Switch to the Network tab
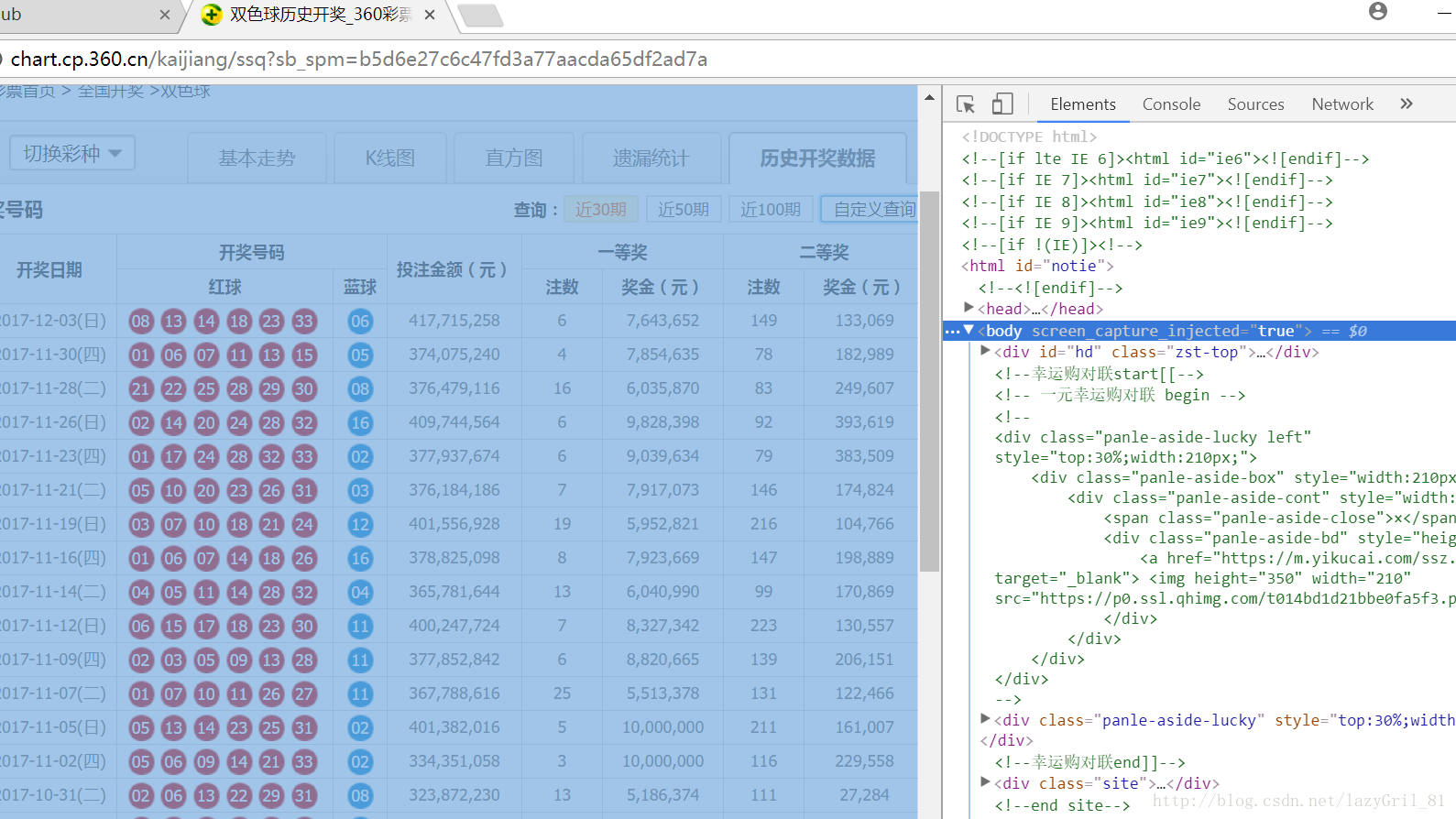The width and height of the screenshot is (1456, 819). tap(1342, 104)
